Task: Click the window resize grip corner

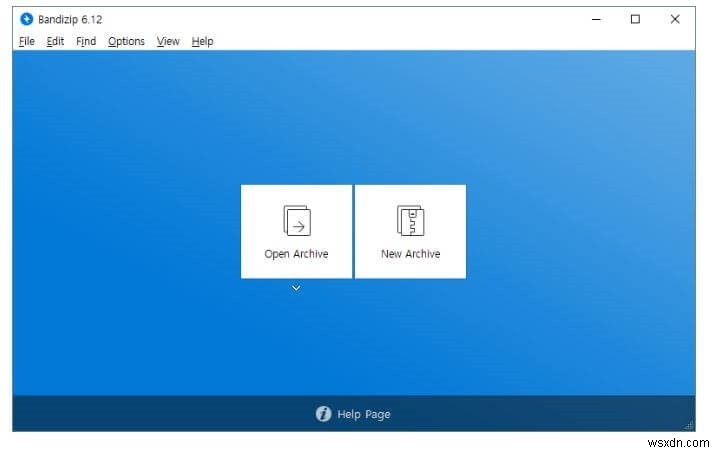Action: click(x=689, y=426)
